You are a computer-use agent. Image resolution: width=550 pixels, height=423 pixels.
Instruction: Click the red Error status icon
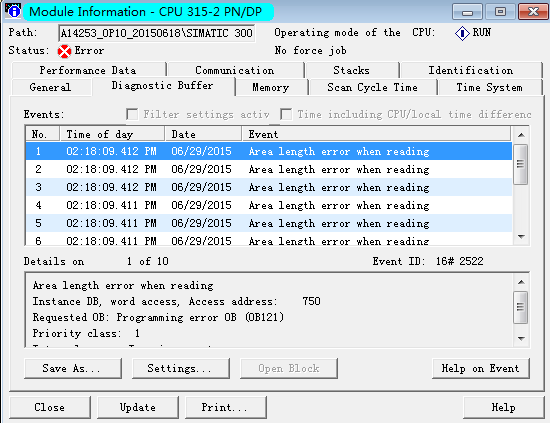click(64, 51)
